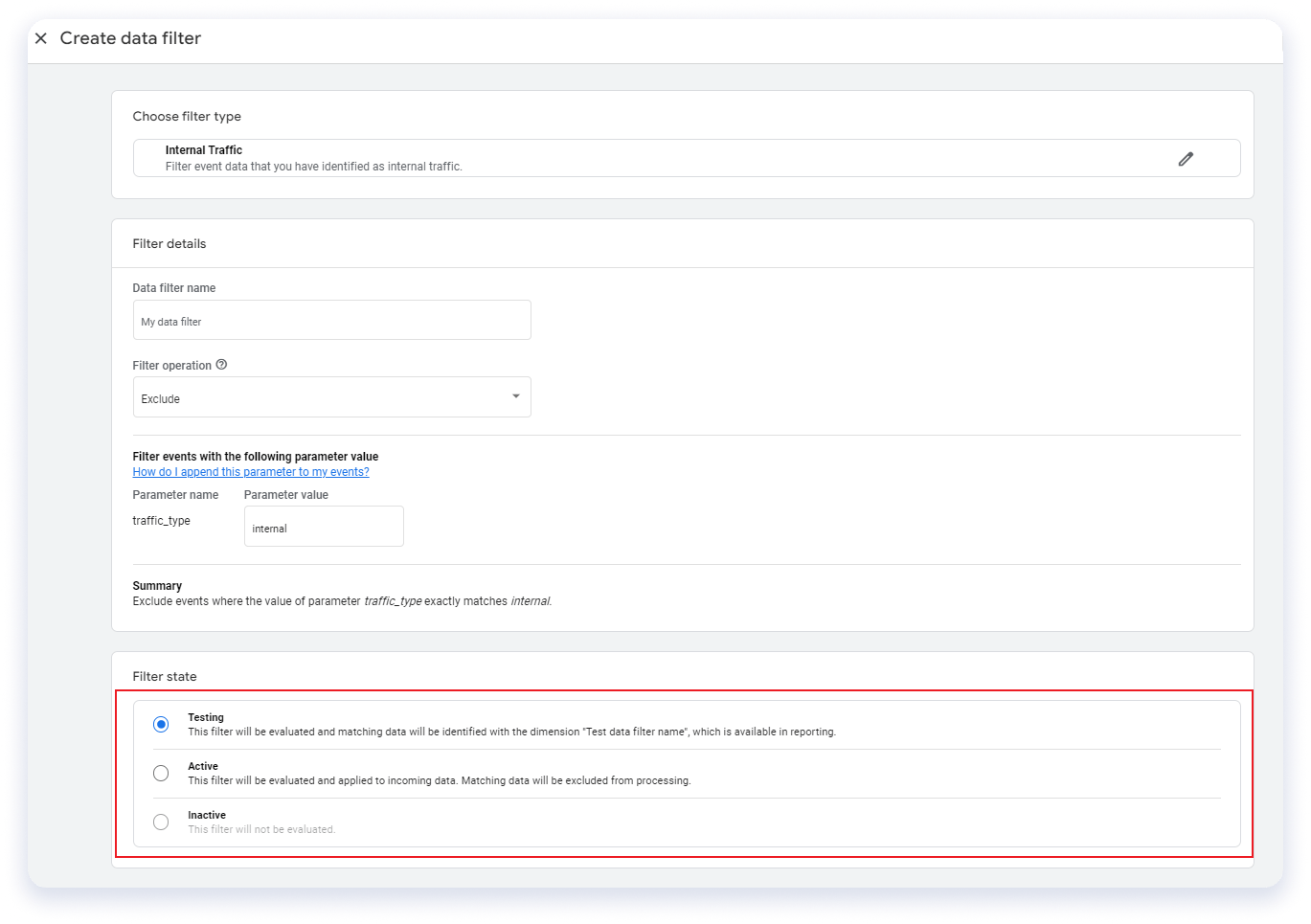Click the Create data filter title
The image size is (1311, 924).
point(130,38)
